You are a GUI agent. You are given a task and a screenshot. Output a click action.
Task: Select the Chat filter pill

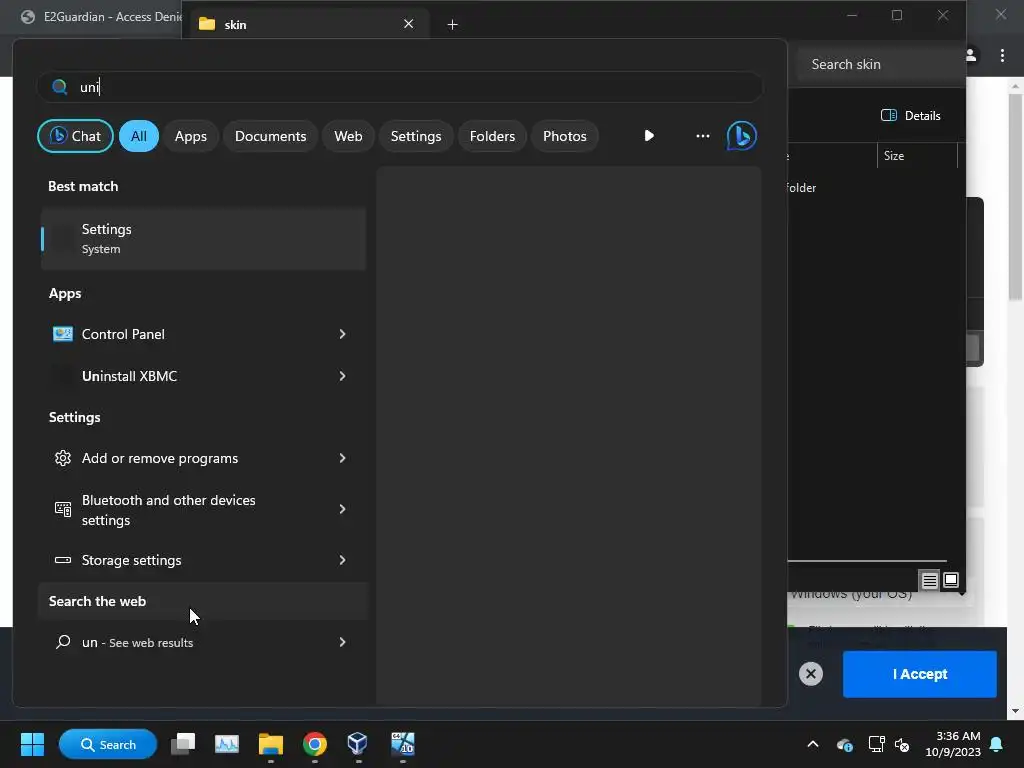pyautogui.click(x=75, y=136)
